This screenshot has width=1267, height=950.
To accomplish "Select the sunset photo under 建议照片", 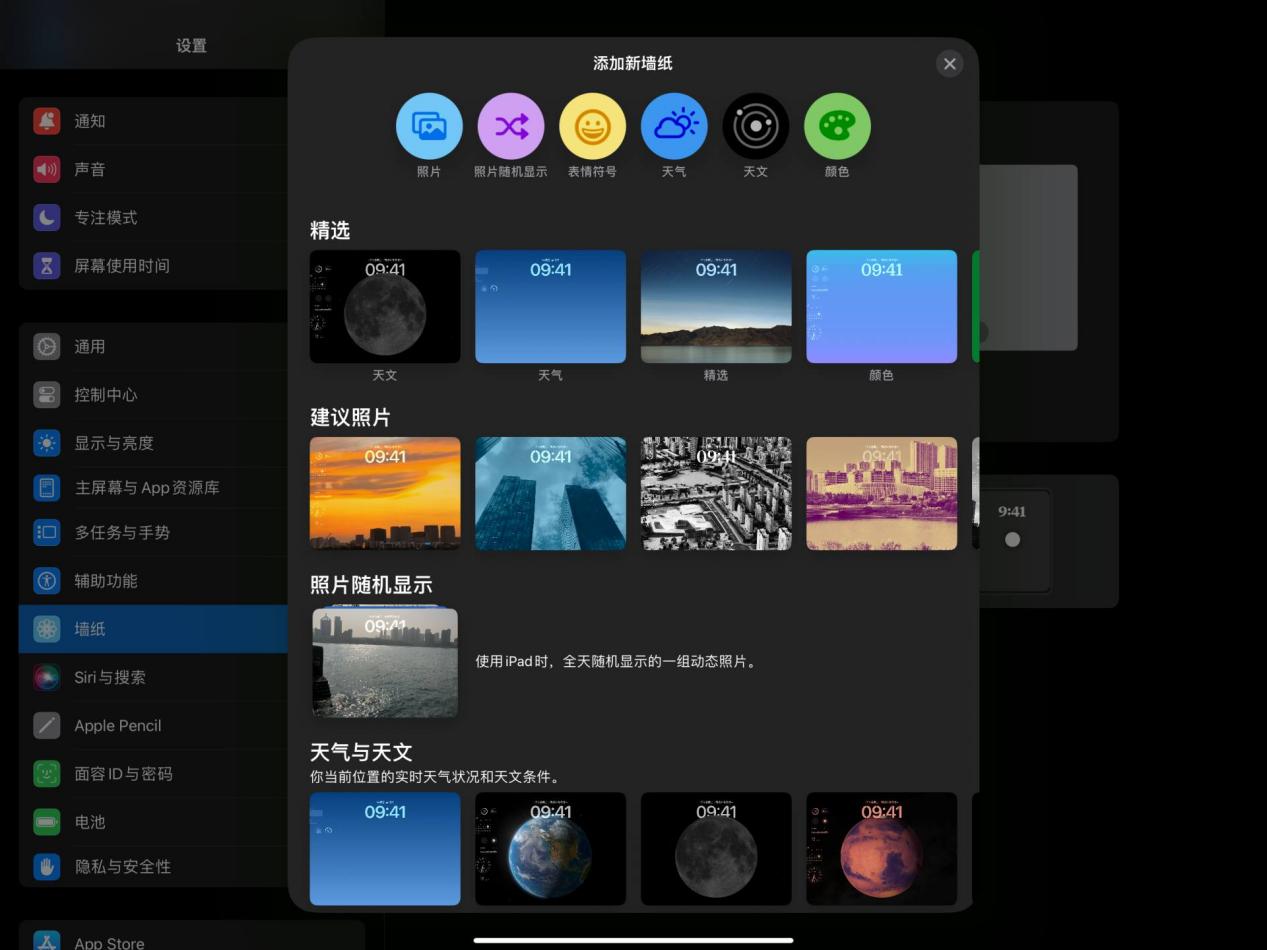I will click(x=385, y=492).
